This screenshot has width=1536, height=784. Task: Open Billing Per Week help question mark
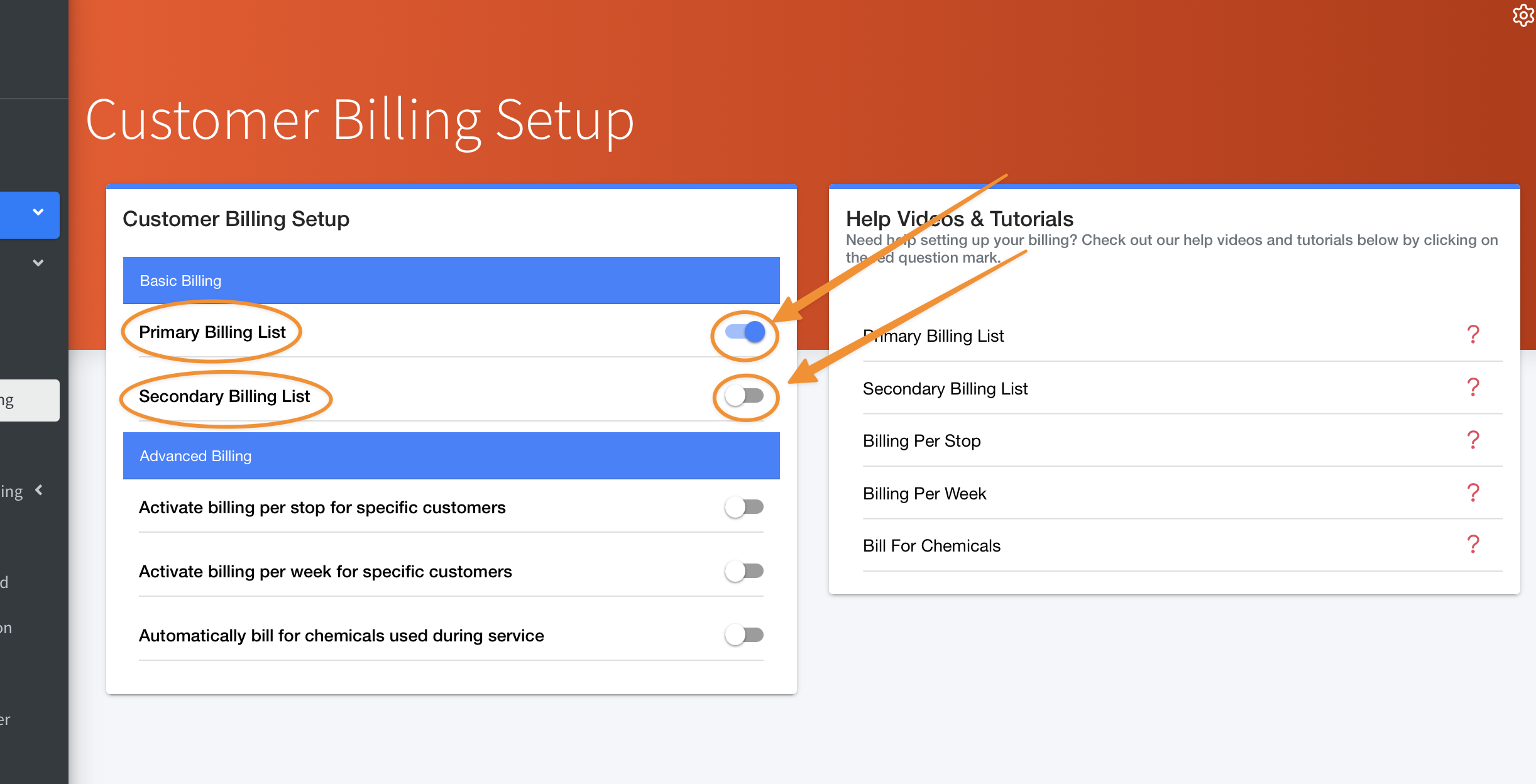click(x=1473, y=493)
